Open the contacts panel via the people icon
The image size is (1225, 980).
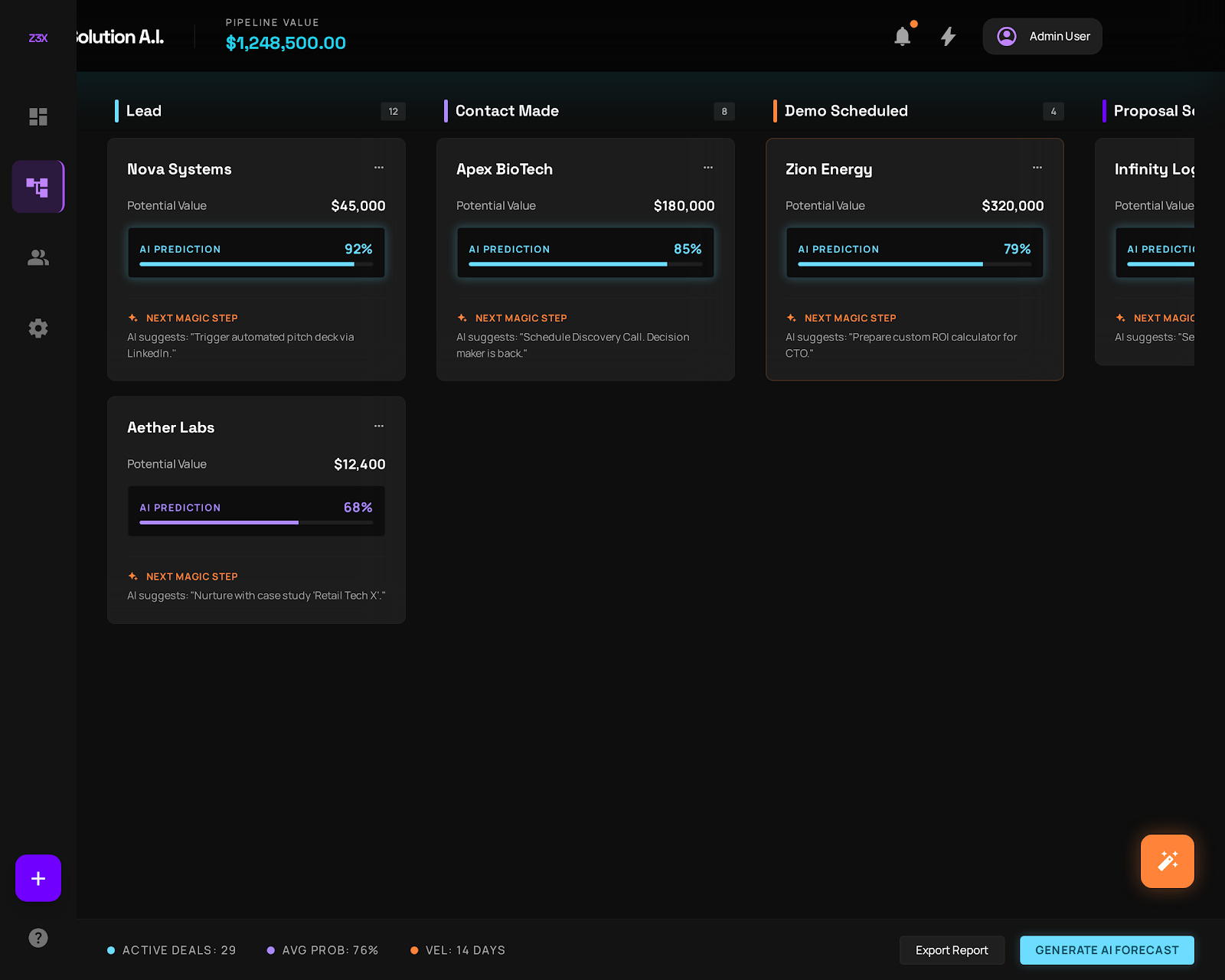[x=38, y=257]
